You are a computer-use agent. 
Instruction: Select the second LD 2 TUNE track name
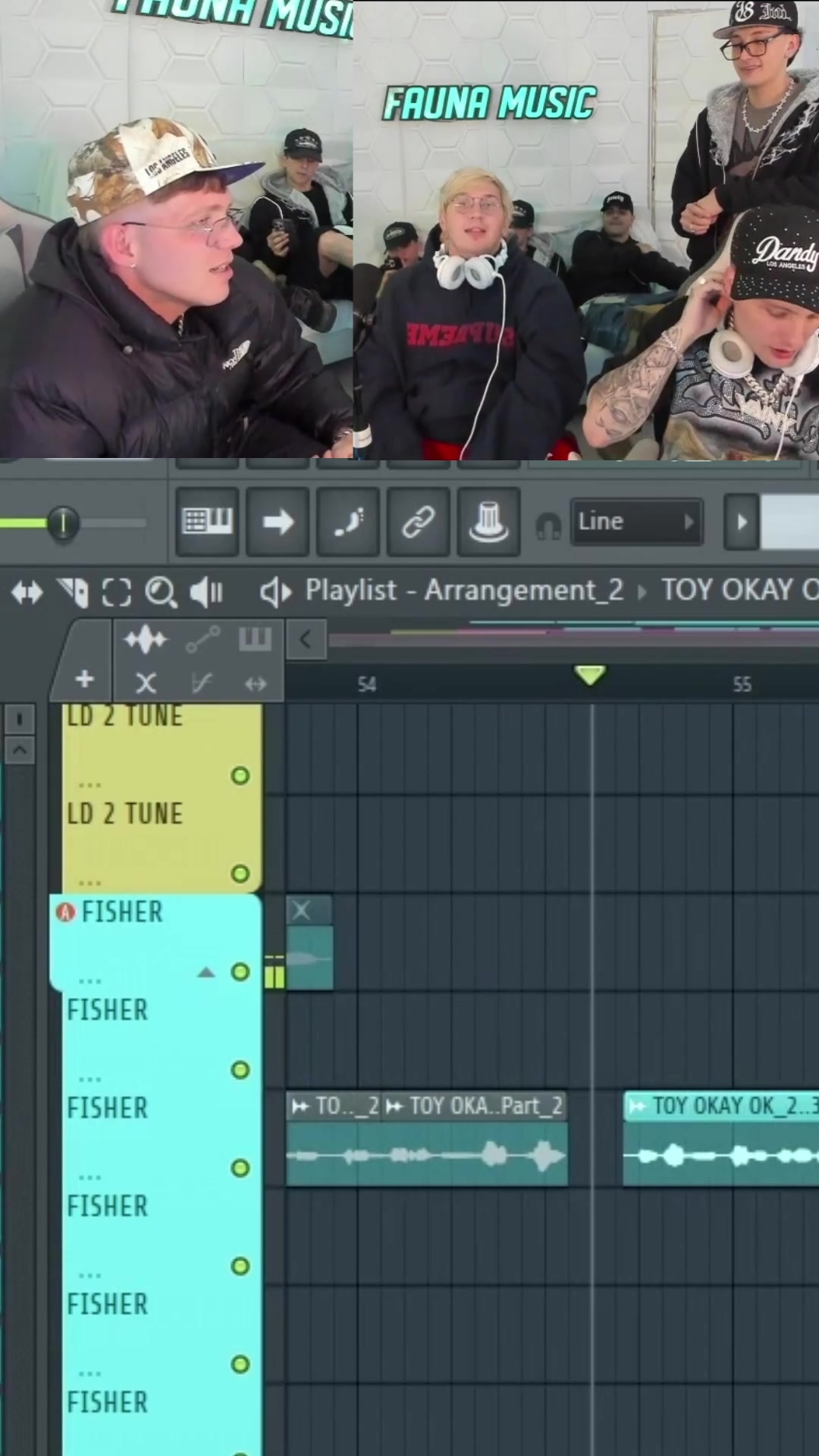(x=125, y=814)
